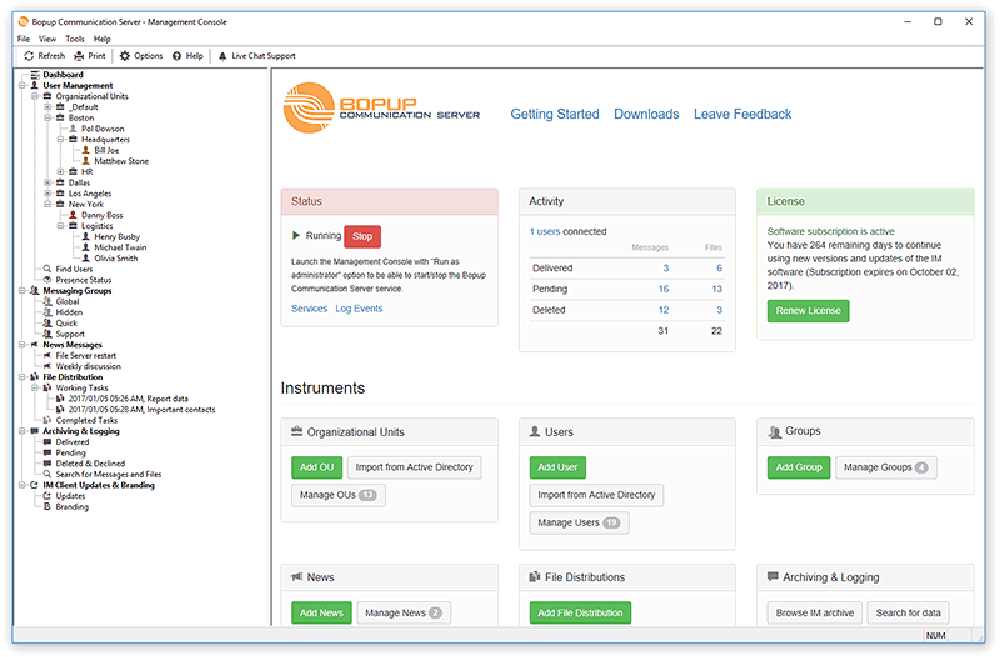Screen dimensions: 1000x657
Task: Select the Dashboard tree icon
Action: tap(35, 75)
